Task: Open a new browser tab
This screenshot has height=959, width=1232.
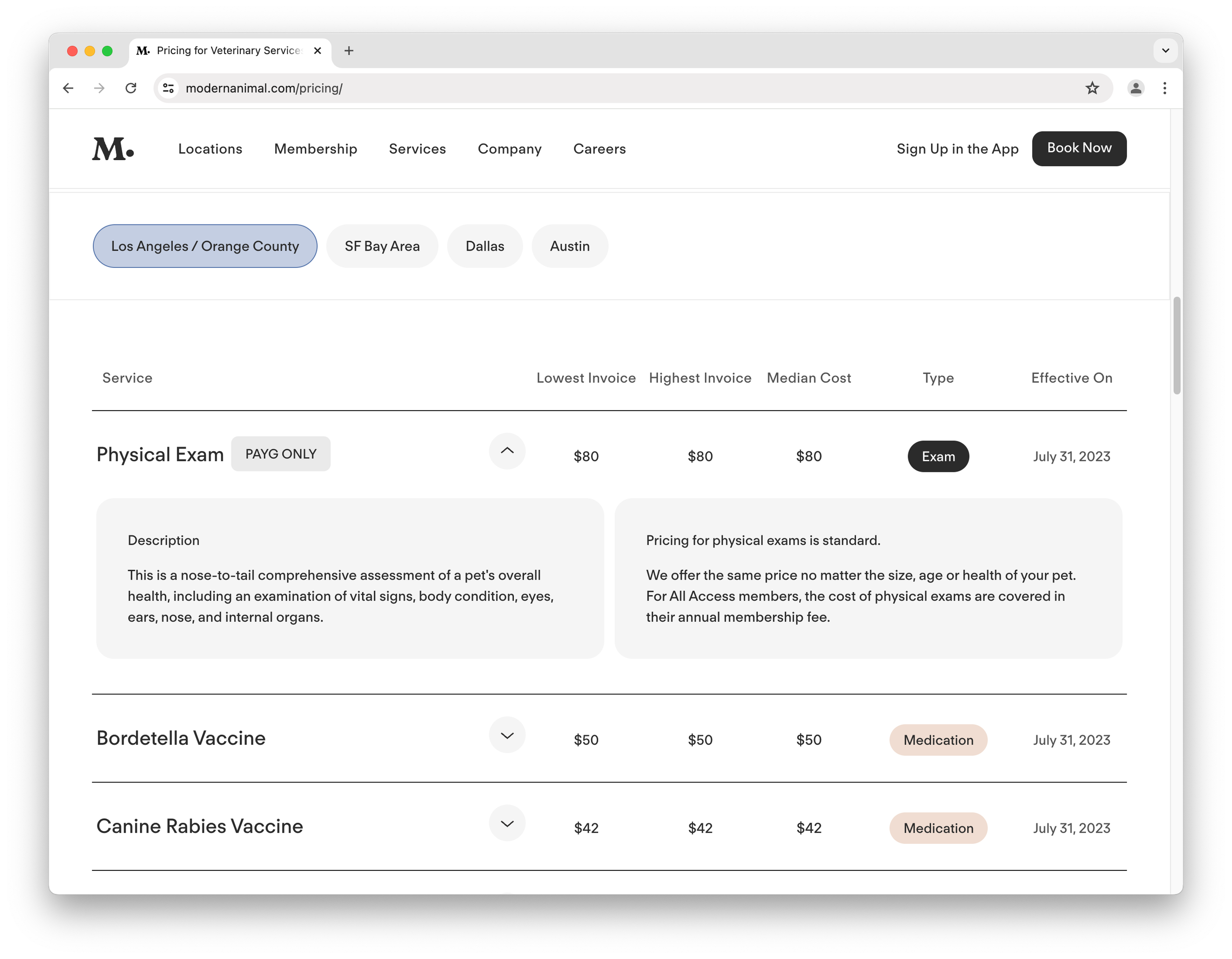Action: pos(349,51)
